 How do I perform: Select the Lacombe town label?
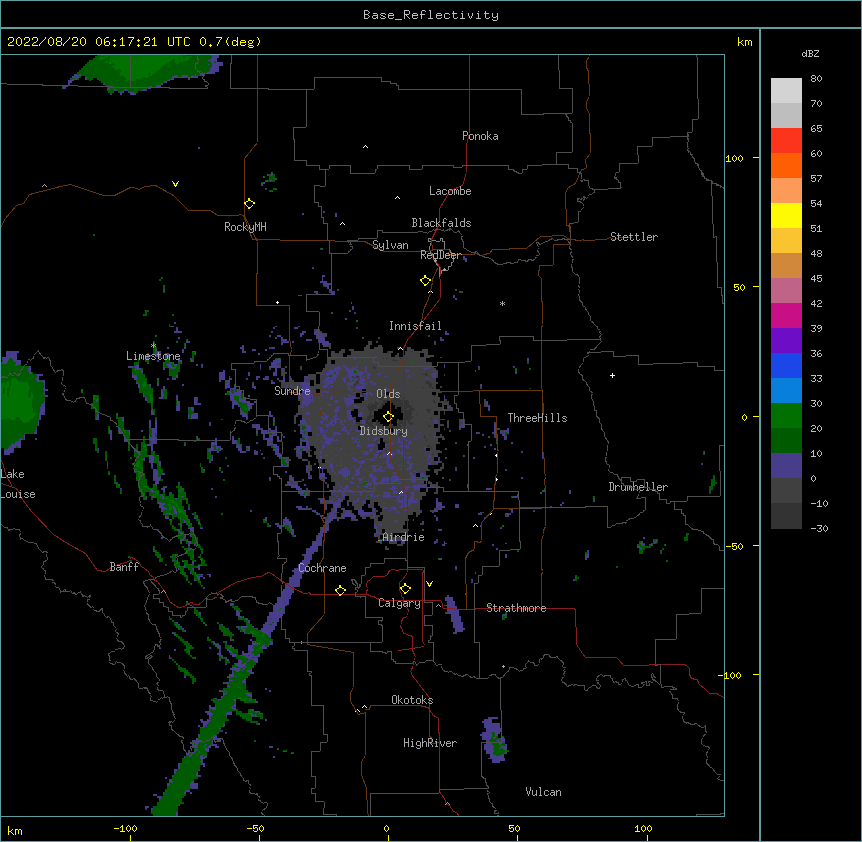pyautogui.click(x=450, y=191)
